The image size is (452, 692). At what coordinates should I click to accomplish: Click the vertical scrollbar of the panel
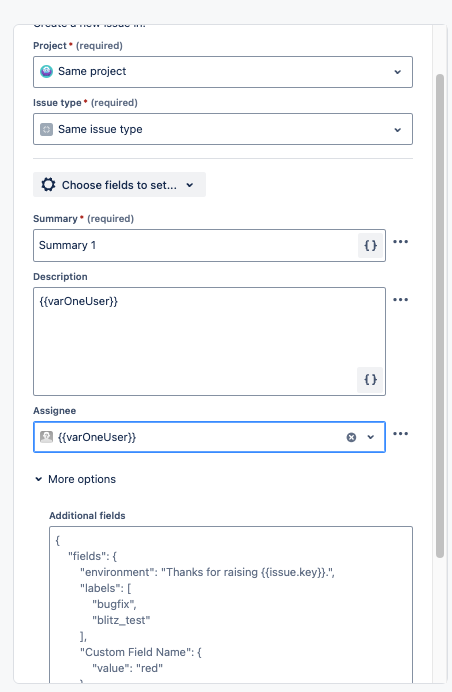pyautogui.click(x=440, y=316)
